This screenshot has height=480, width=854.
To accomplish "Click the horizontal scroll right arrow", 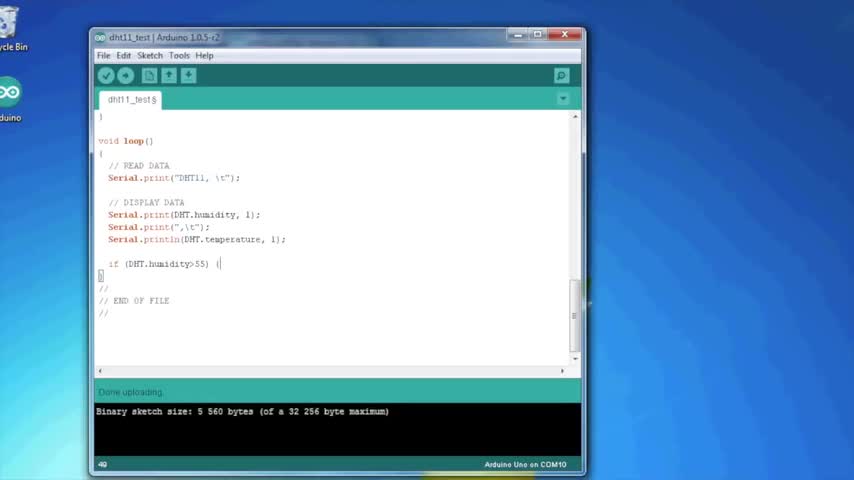I will click(x=563, y=371).
